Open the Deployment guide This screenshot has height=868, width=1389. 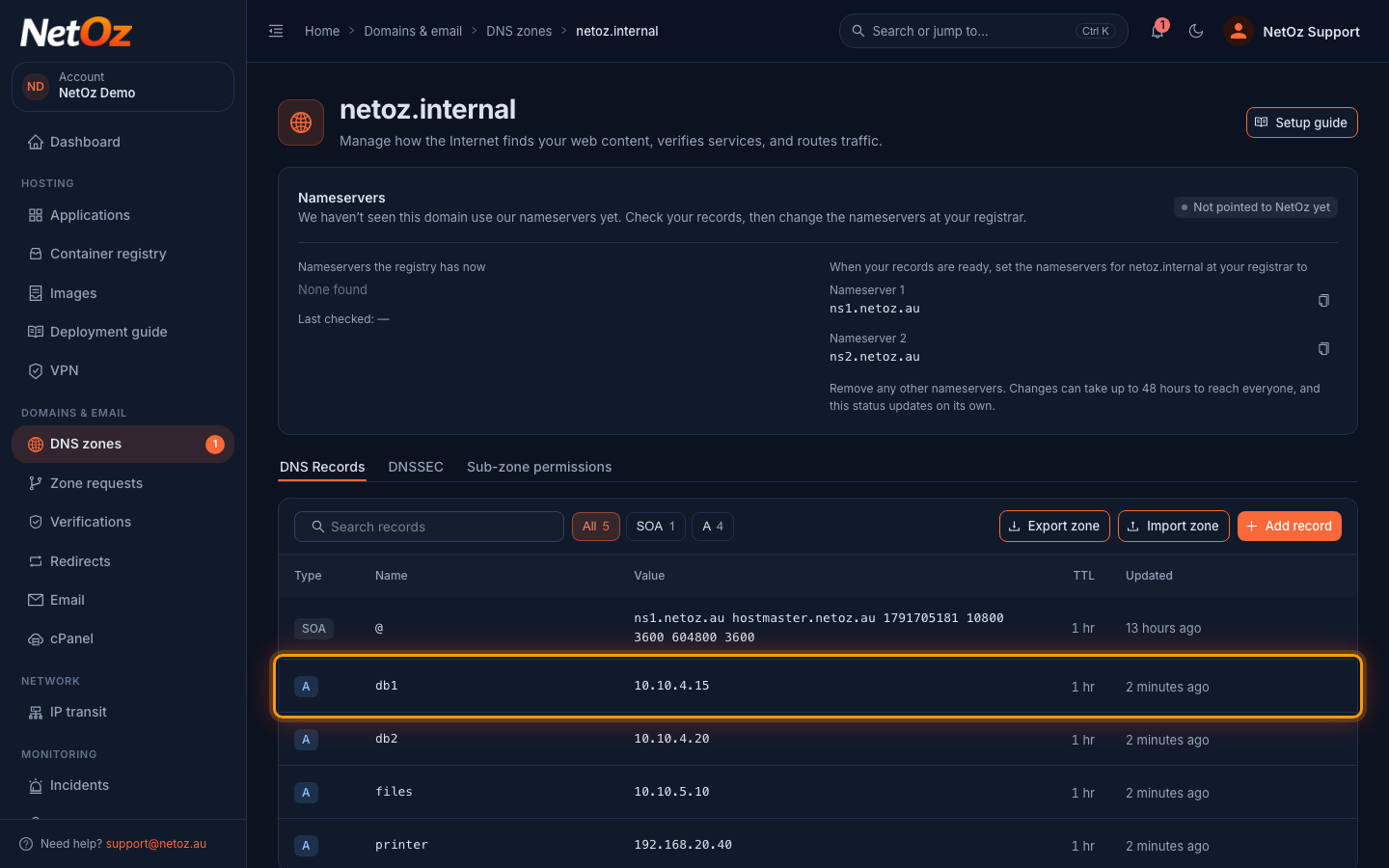click(x=123, y=332)
